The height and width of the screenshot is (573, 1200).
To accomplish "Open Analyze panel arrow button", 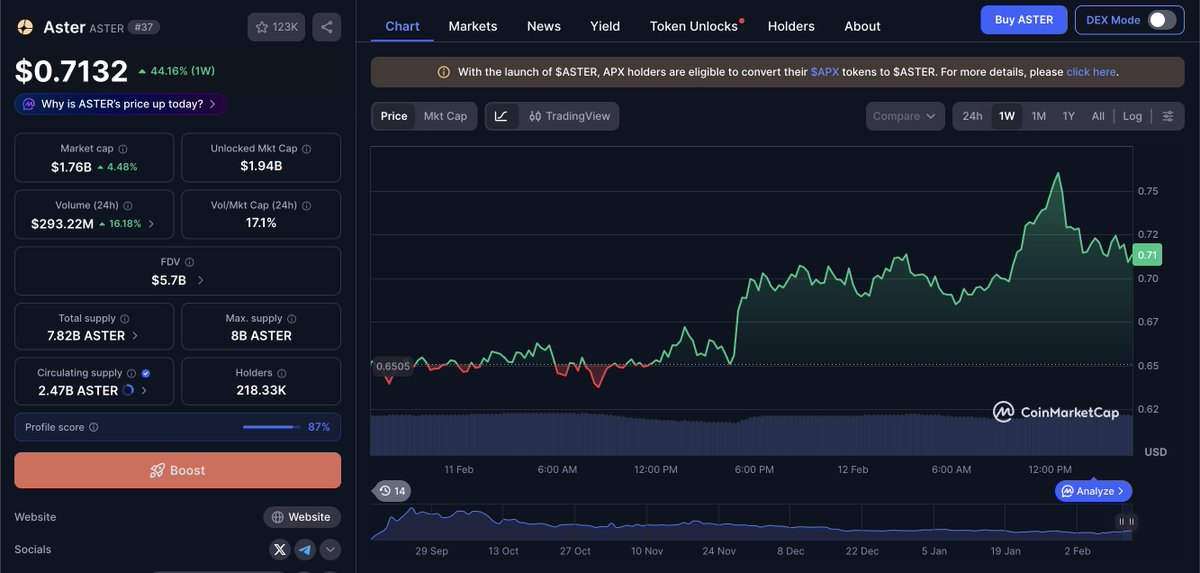I will (1093, 491).
